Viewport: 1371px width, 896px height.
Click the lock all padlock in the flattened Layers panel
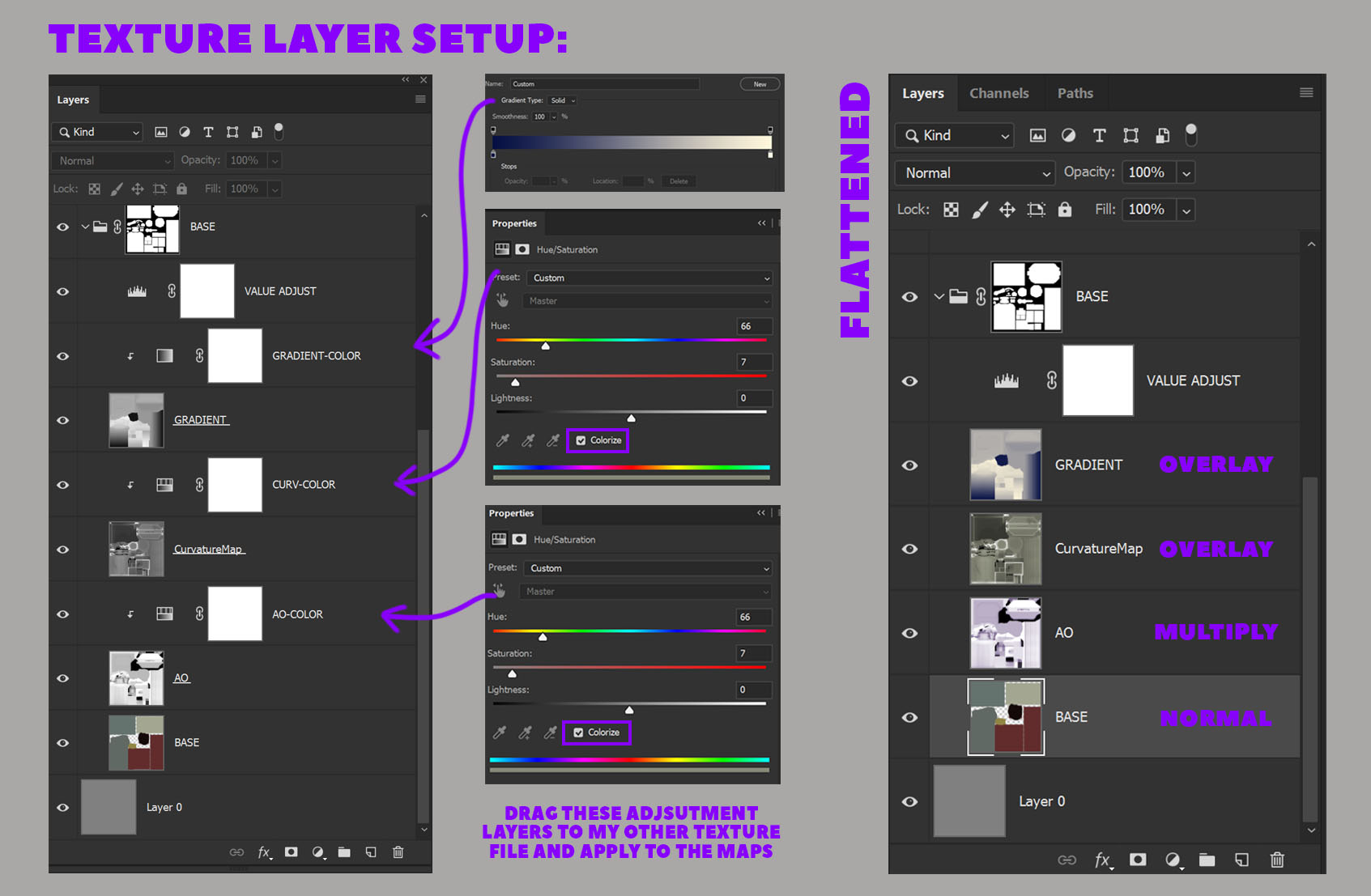(1065, 210)
